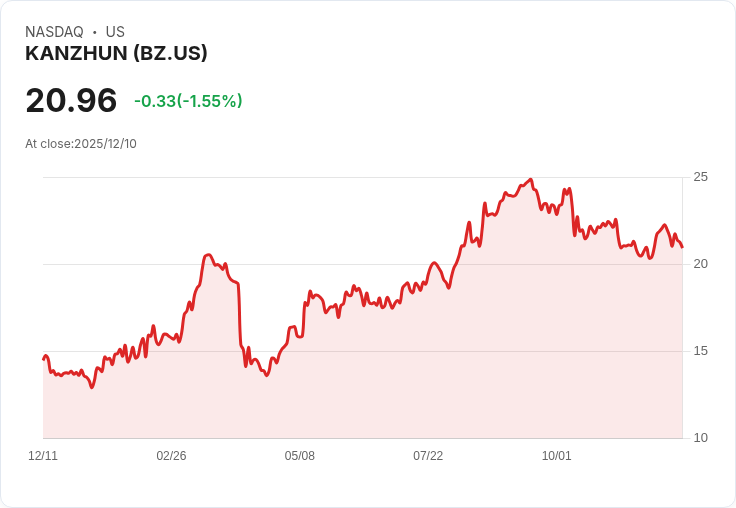This screenshot has width=736, height=508.
Task: Click the 10 price axis label
Action: 700,438
